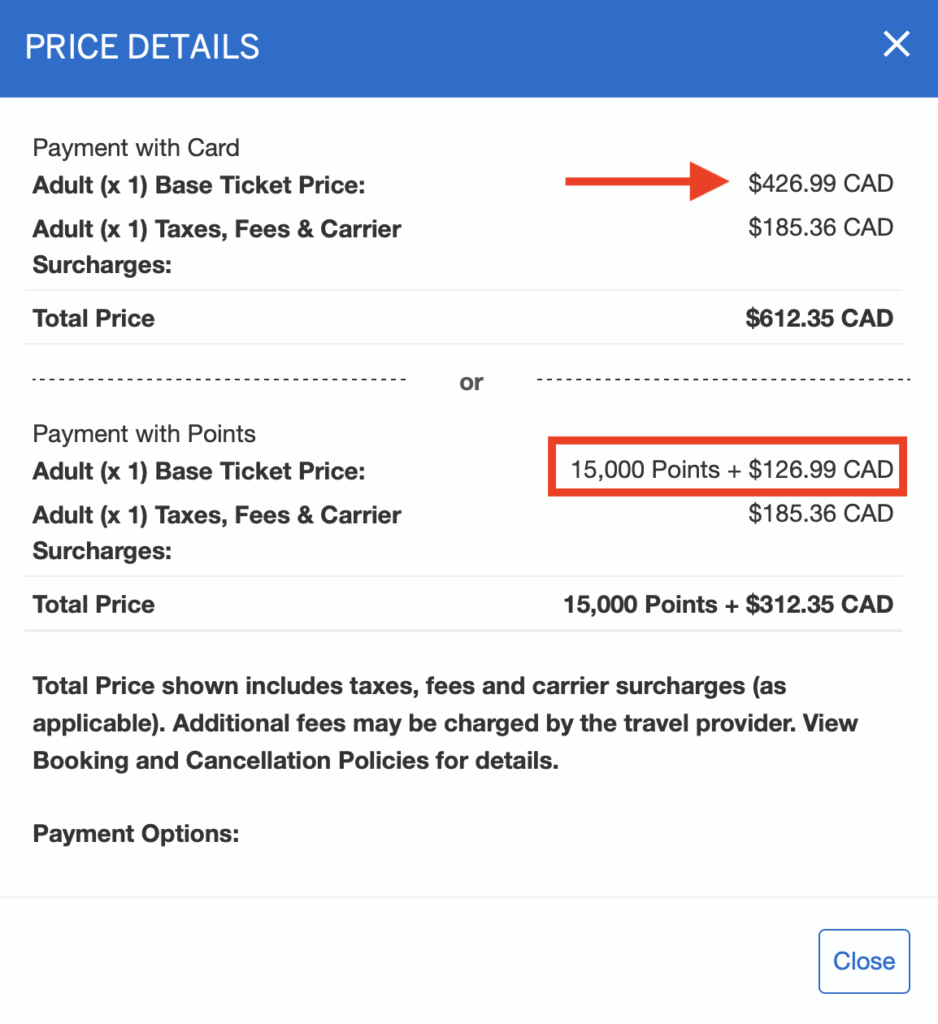Screen dimensions: 938x1024
Task: Click the points payment taxes amount $185.36 CAD
Action: [x=820, y=513]
